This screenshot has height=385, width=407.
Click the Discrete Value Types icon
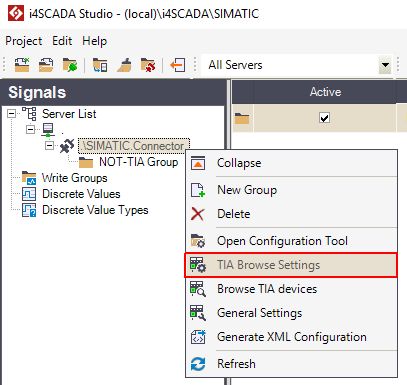pos(29,210)
